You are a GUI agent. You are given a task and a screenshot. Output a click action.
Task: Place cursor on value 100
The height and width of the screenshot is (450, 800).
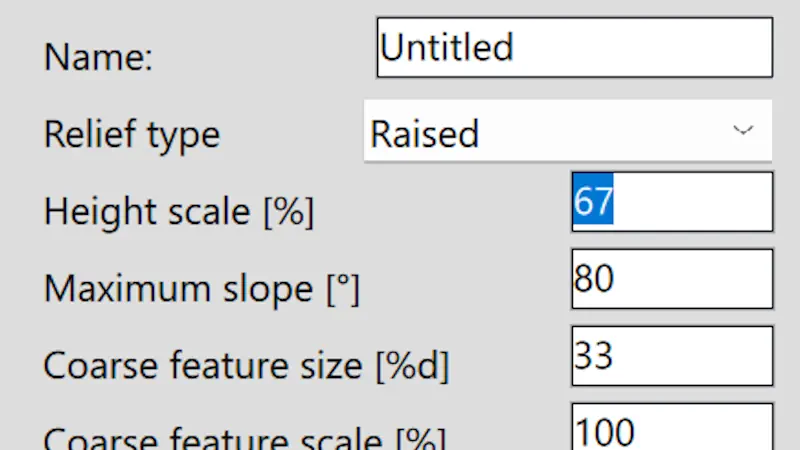click(604, 432)
